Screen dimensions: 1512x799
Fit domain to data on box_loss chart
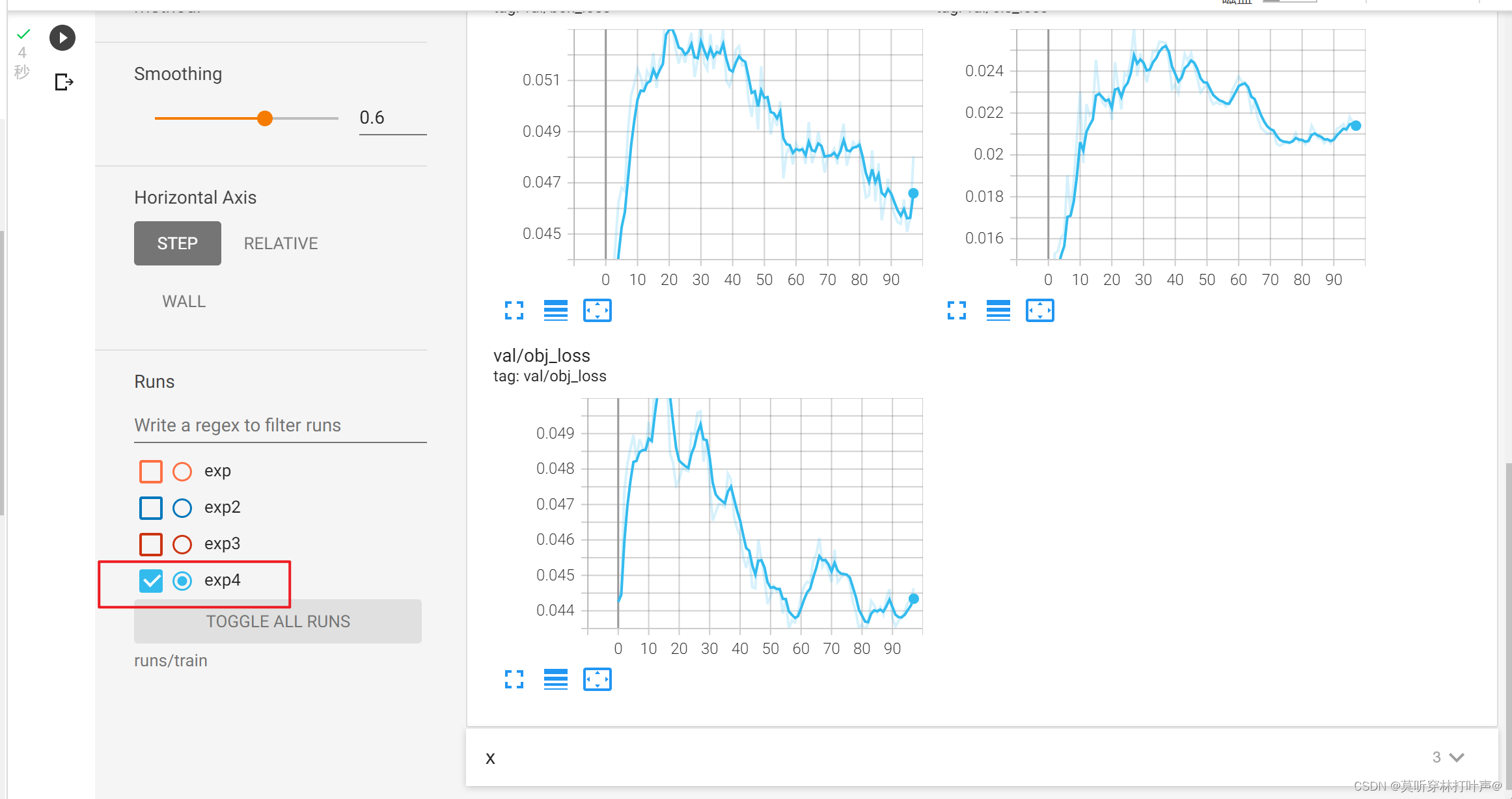click(x=597, y=310)
